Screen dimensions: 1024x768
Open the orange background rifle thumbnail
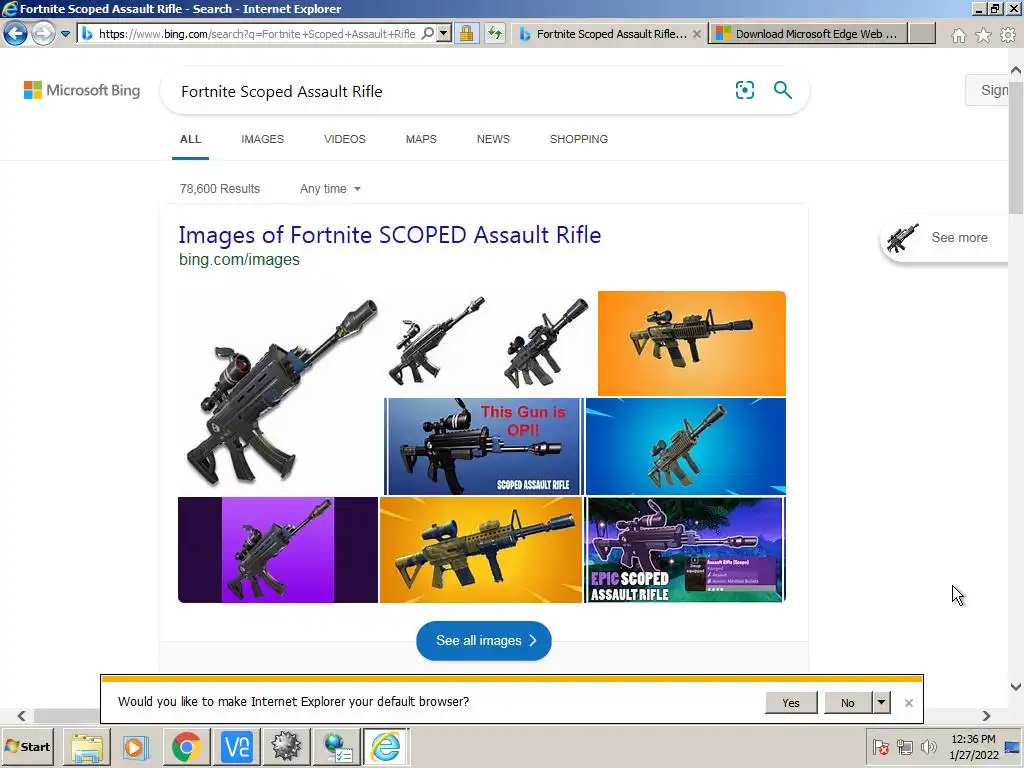click(692, 344)
